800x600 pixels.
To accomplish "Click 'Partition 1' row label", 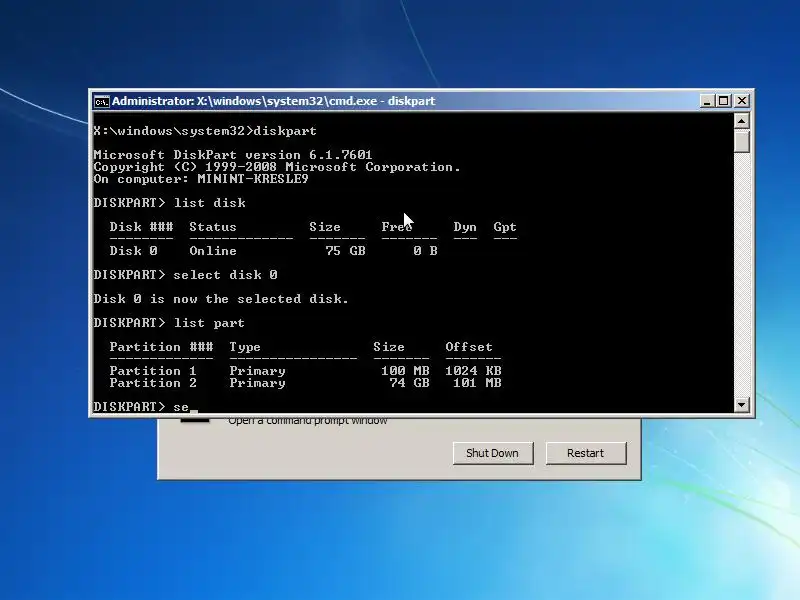I will pos(153,370).
